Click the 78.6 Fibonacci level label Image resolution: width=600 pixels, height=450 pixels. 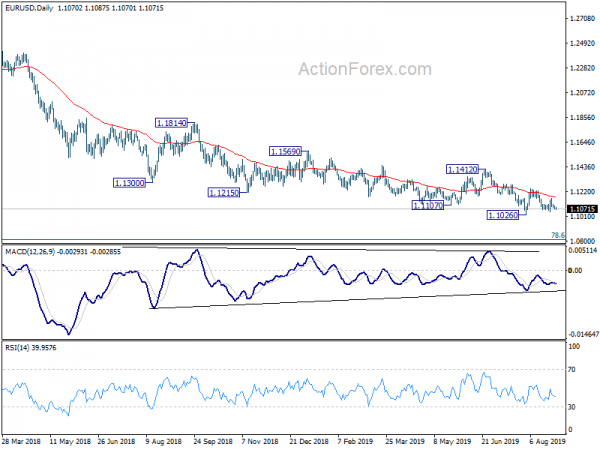point(558,235)
